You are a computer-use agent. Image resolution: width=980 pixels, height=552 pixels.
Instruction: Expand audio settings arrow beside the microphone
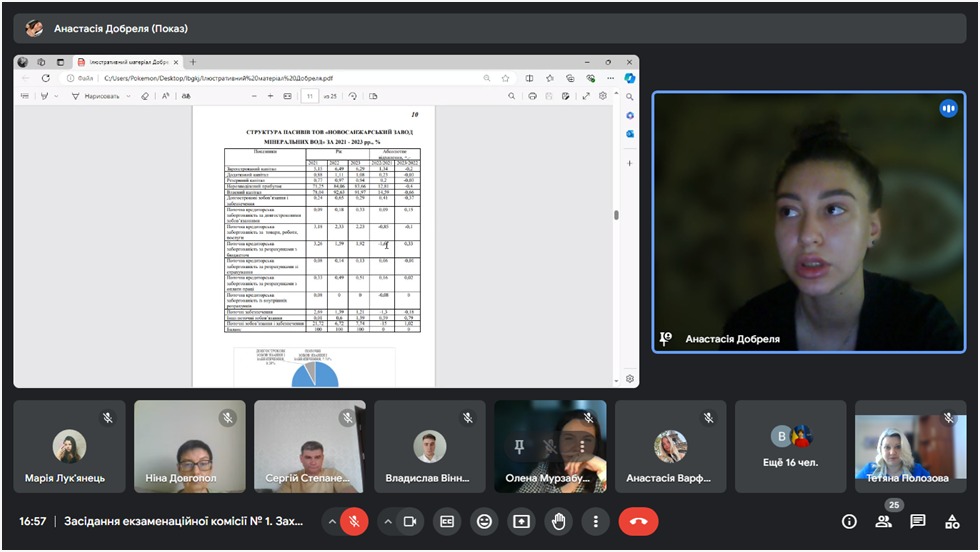click(x=330, y=521)
